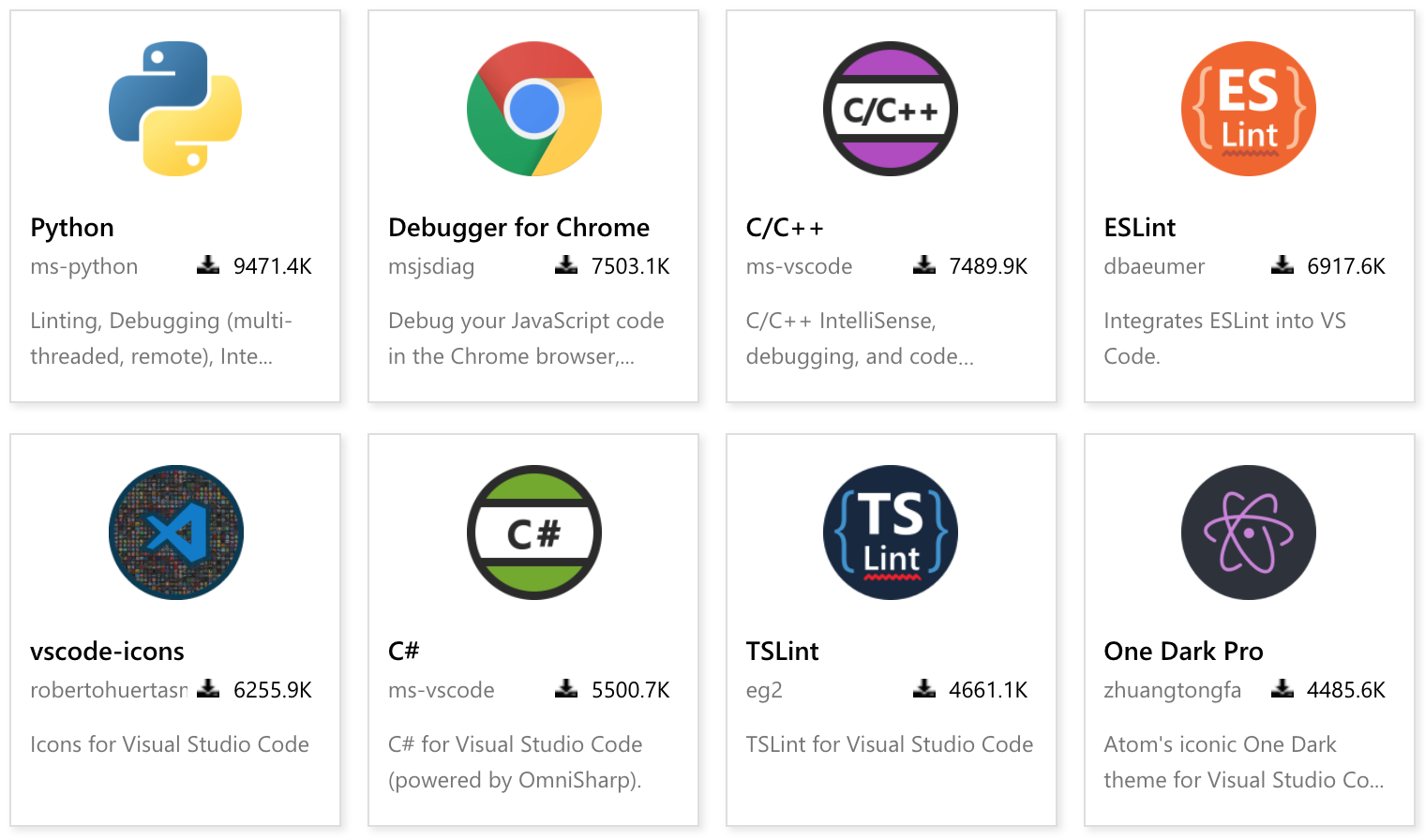
Task: Open the vscode-icons extension title
Action: 107,651
